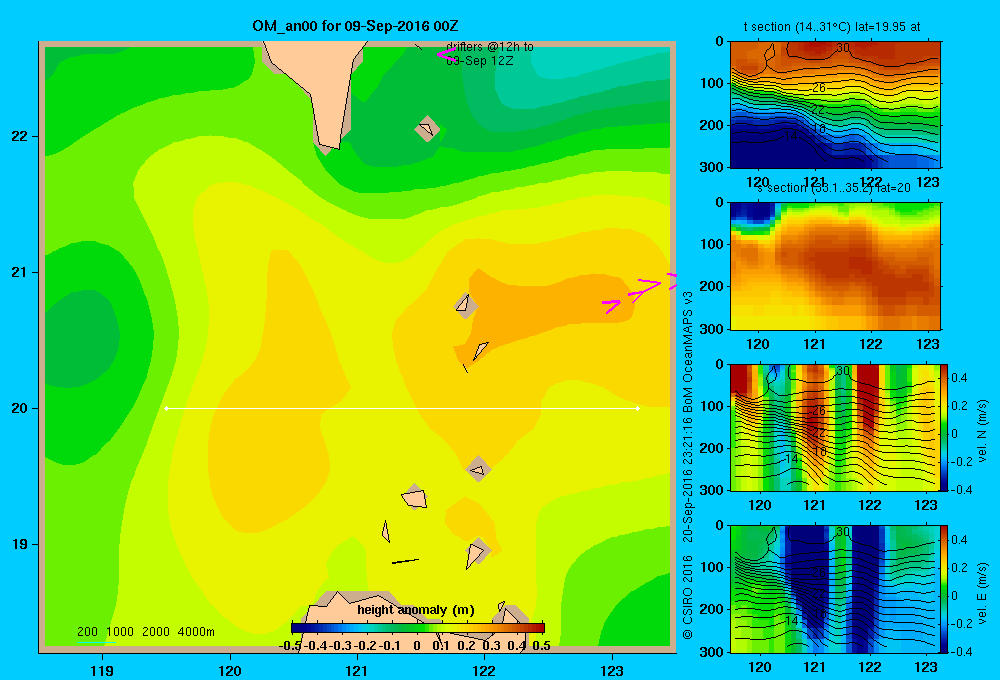The width and height of the screenshot is (1000, 680).
Task: Click the island just below the white section line
Action: (478, 469)
